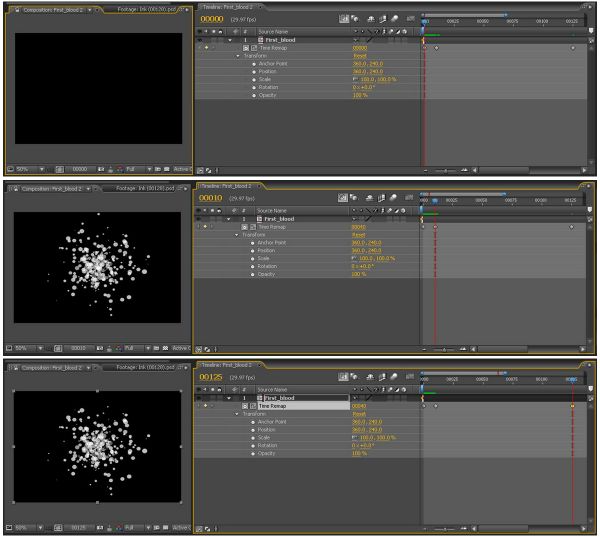Click Reset link for Transform in 00125 timeline
This screenshot has height=537, width=600.
pyautogui.click(x=359, y=414)
